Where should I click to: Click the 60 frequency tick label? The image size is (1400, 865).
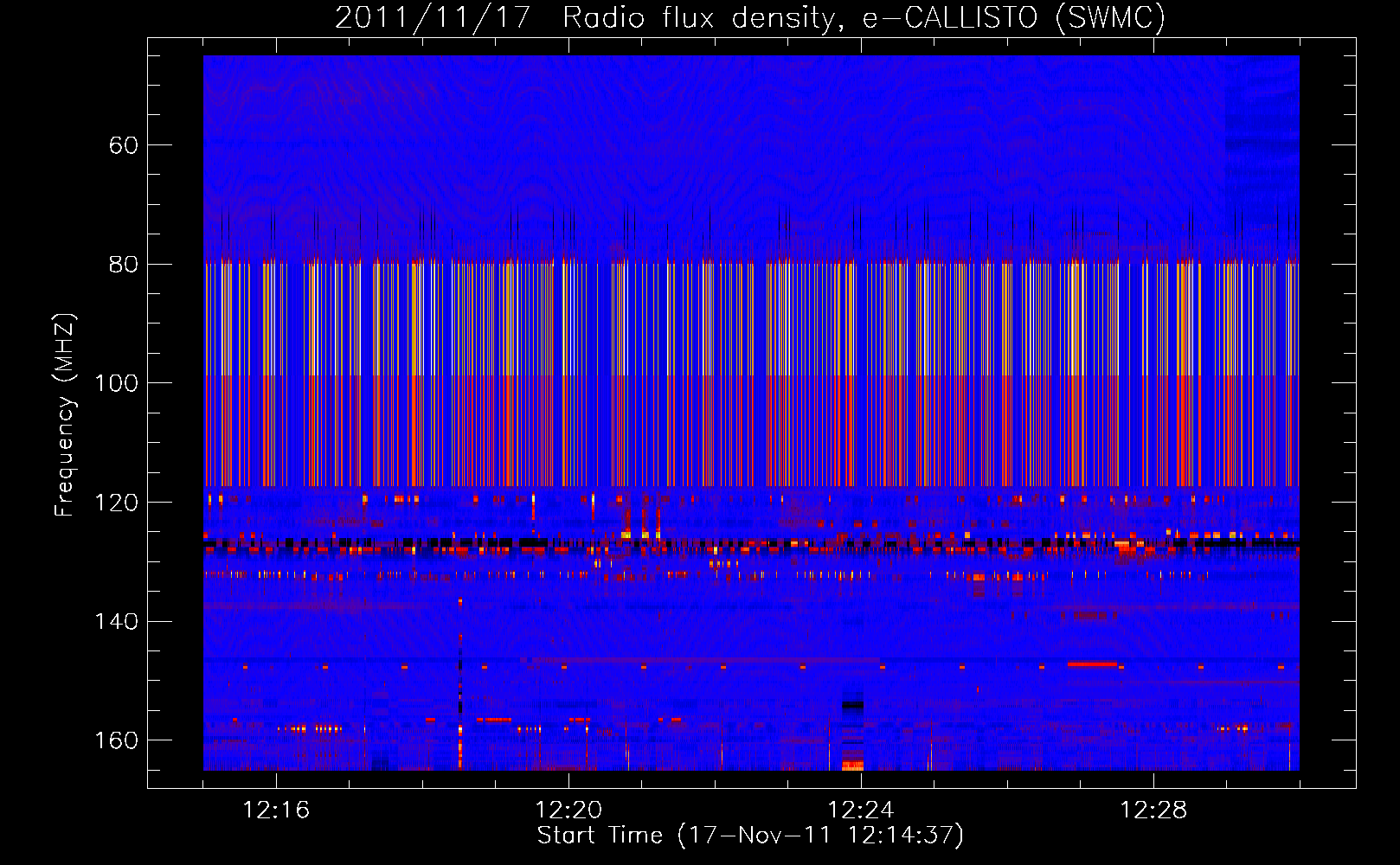click(x=124, y=145)
